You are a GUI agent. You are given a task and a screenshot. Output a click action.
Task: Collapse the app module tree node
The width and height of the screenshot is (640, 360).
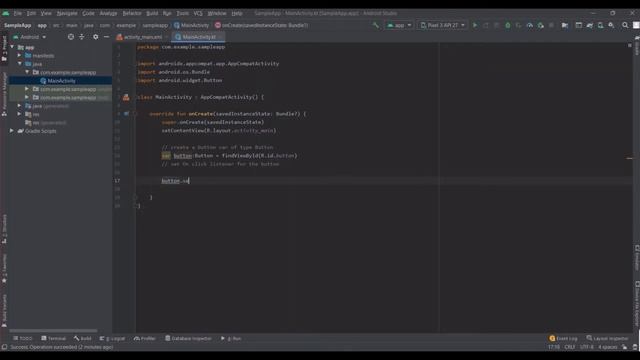pyautogui.click(x=12, y=47)
